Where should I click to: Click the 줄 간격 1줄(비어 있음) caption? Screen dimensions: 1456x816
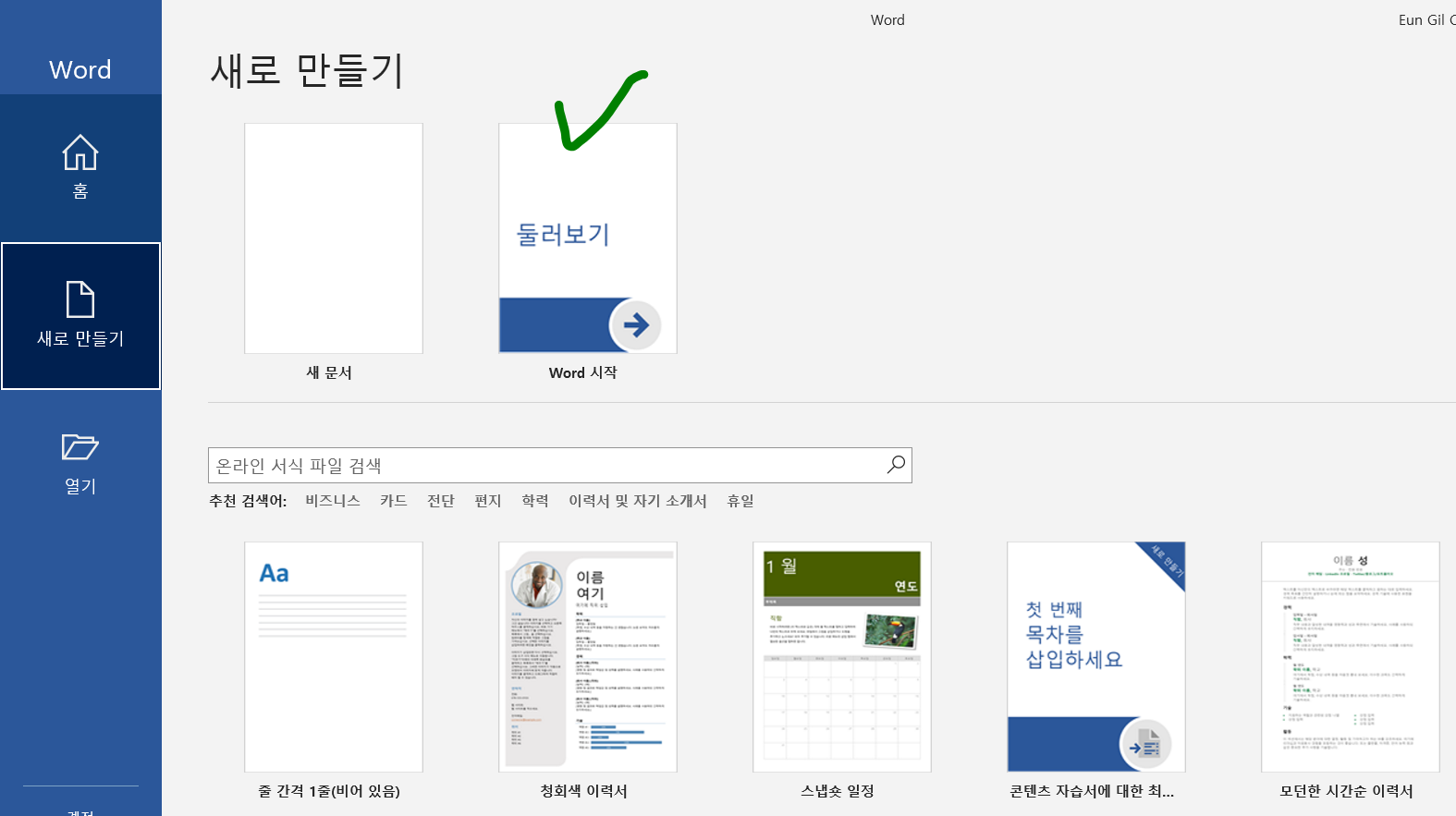pyautogui.click(x=329, y=791)
